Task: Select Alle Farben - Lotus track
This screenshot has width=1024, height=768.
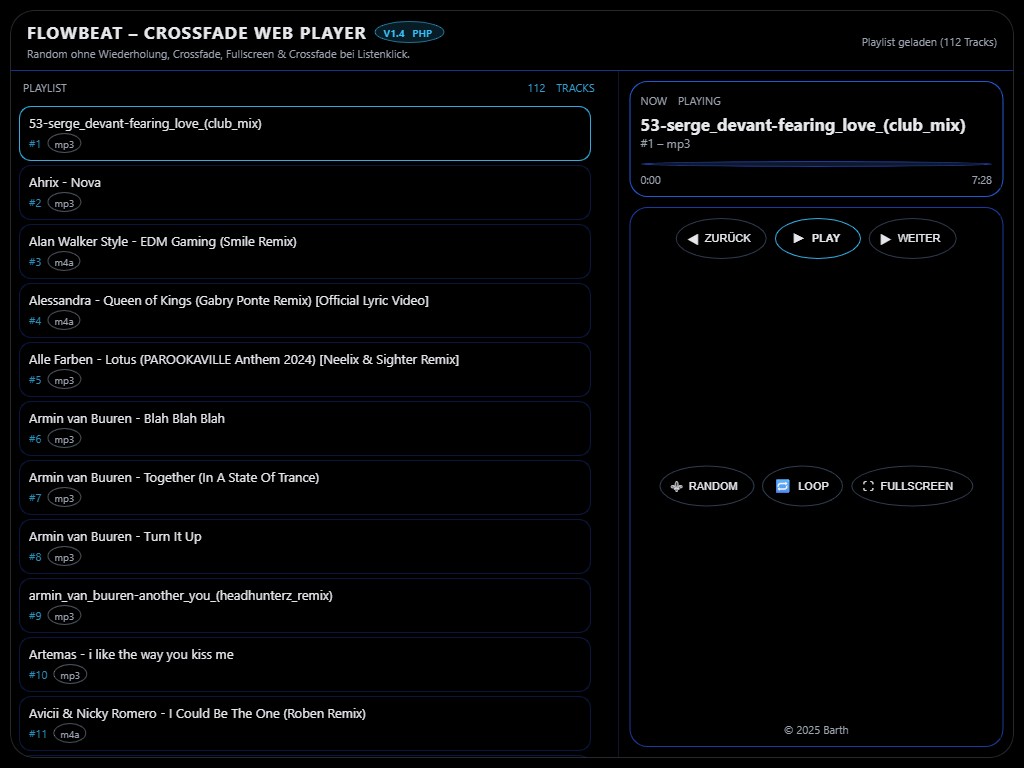Action: point(304,369)
